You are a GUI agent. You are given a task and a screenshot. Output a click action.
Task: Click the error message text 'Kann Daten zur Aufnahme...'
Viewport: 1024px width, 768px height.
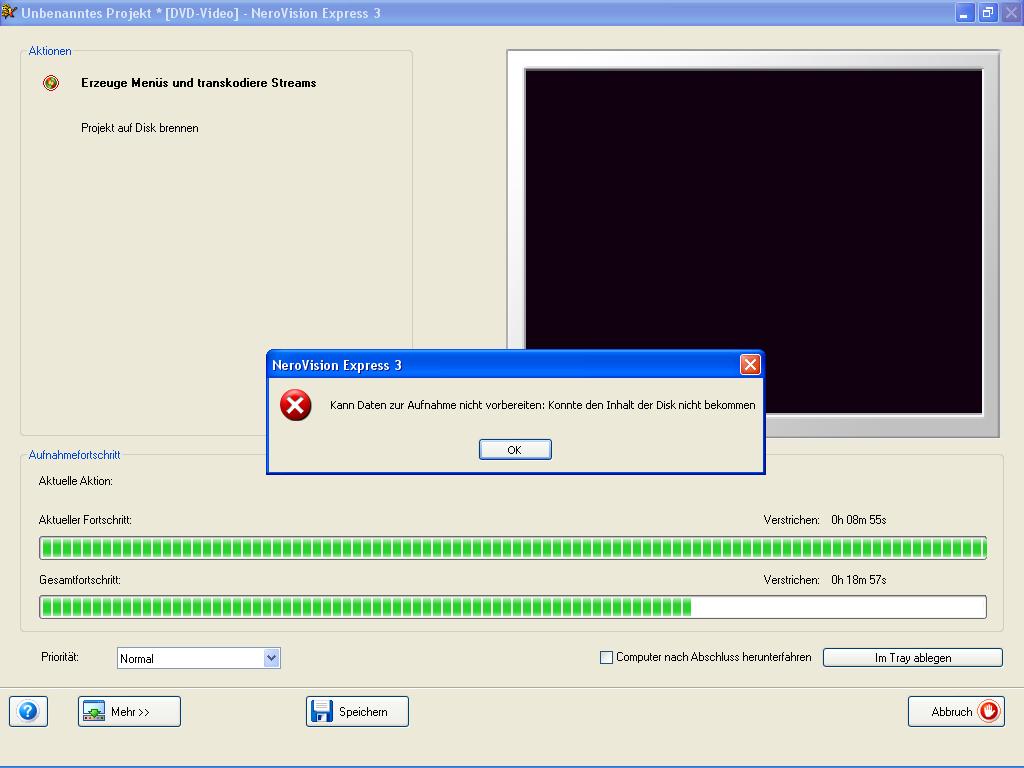[543, 405]
